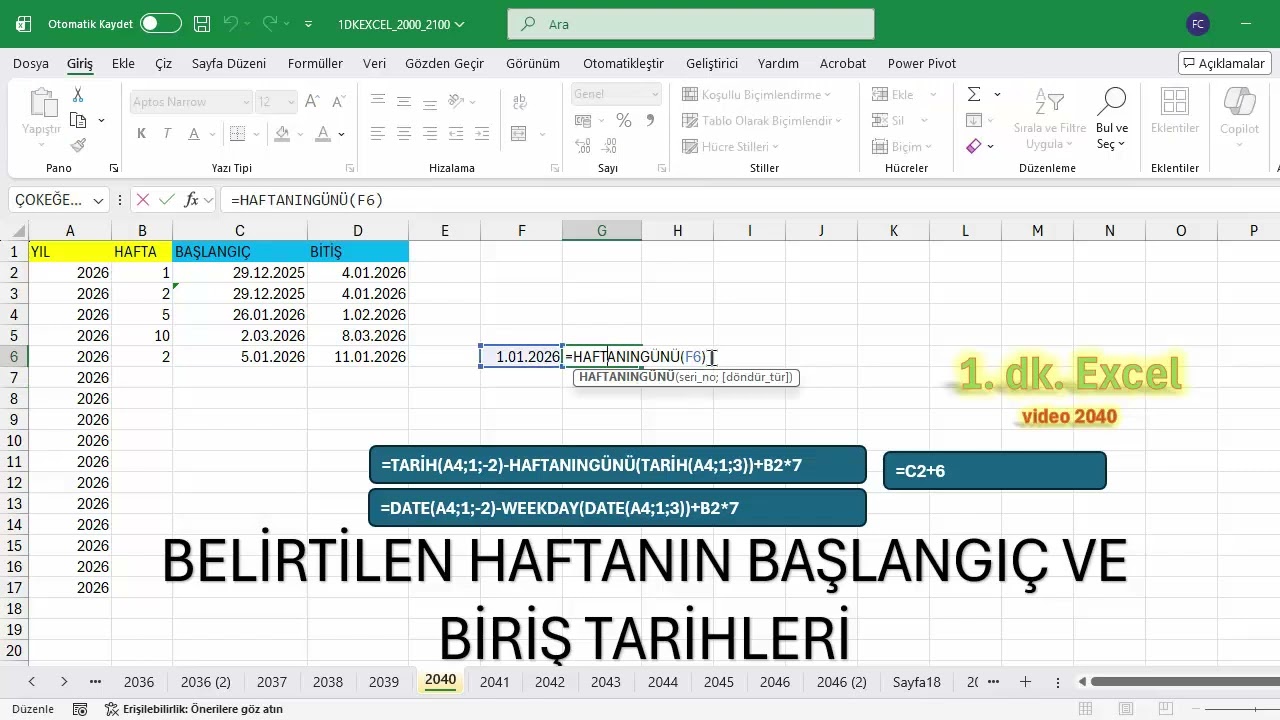Expand Koşullu Biçimlendirme dropdown

tap(828, 95)
